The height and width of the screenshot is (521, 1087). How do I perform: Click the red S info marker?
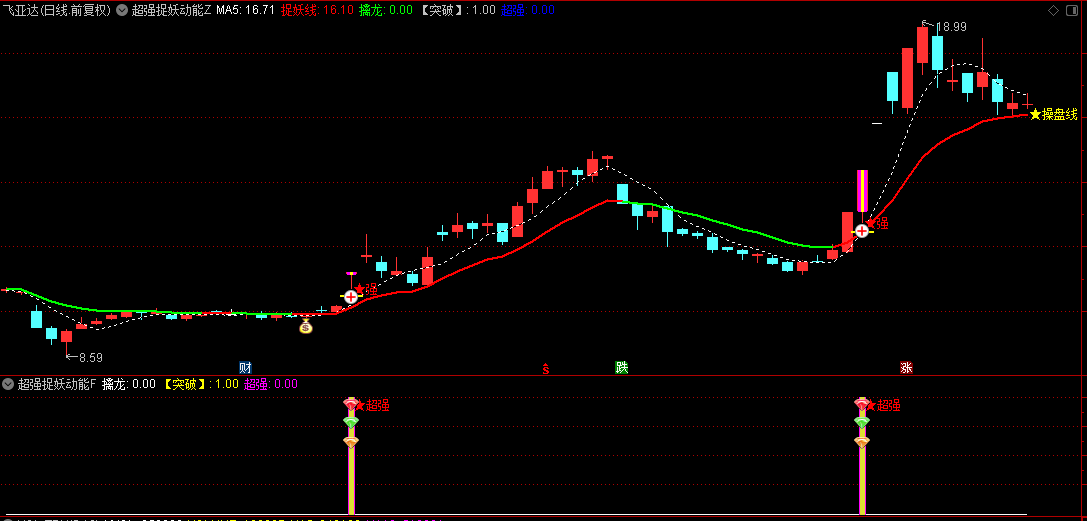(x=546, y=368)
